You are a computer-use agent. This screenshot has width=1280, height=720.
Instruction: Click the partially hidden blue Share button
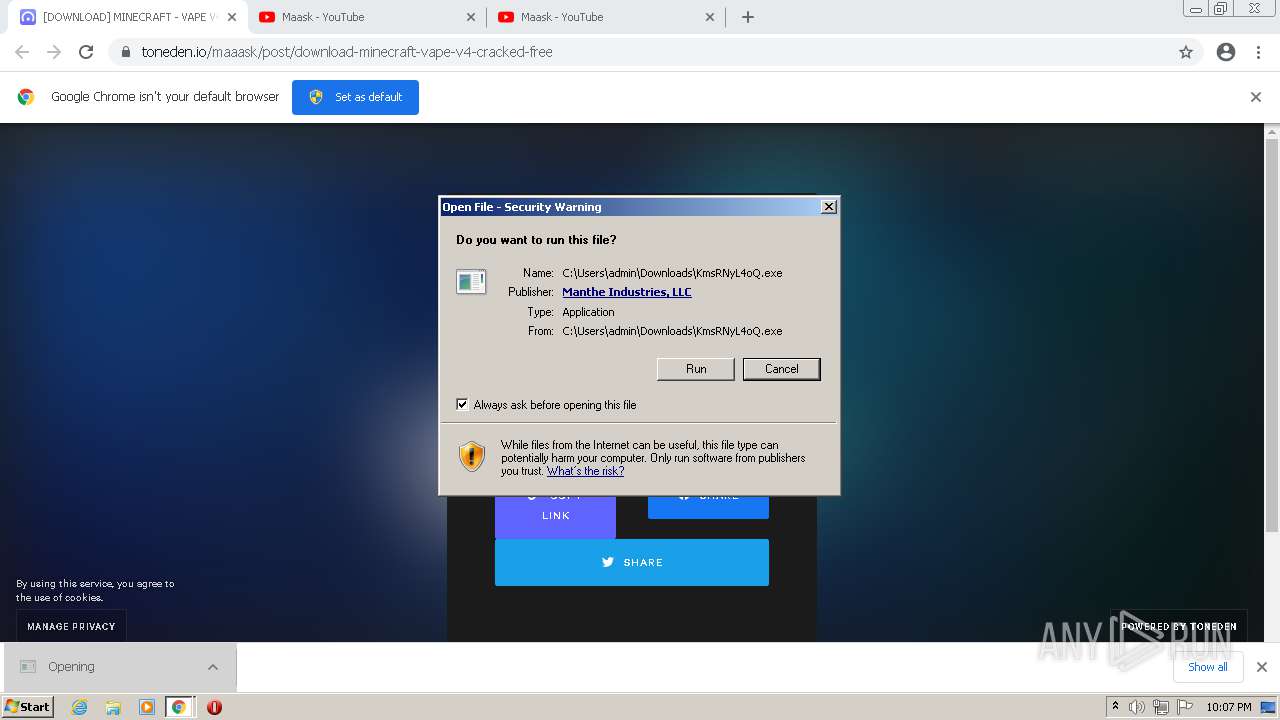pyautogui.click(x=708, y=506)
